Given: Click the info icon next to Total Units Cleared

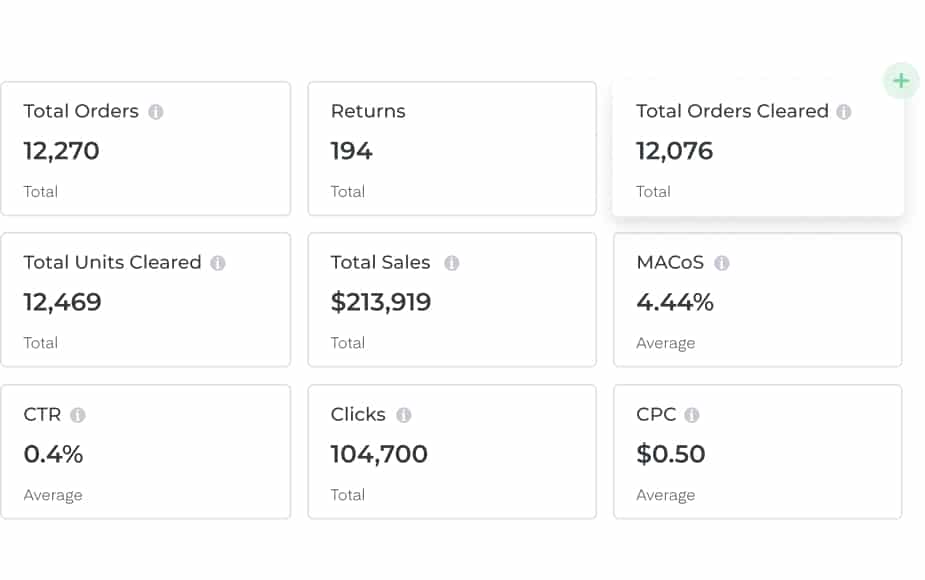Looking at the screenshot, I should pyautogui.click(x=218, y=263).
